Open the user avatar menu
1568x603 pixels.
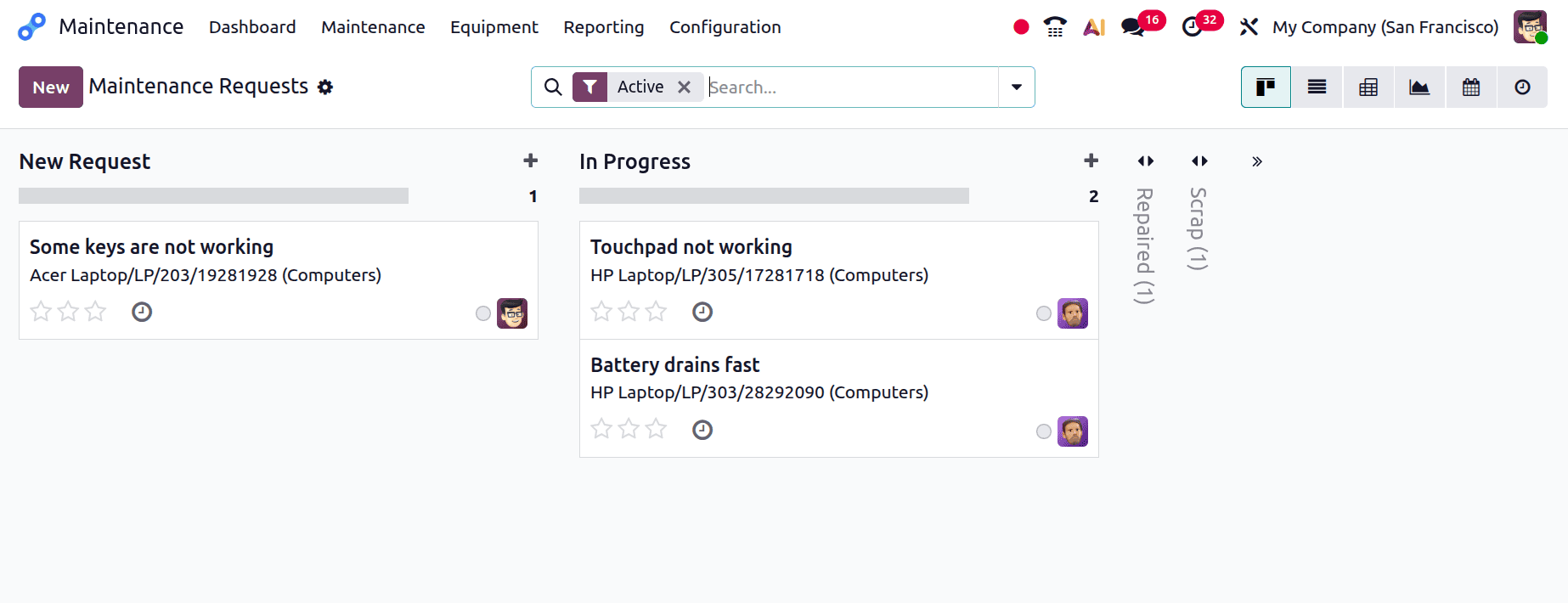pos(1530,27)
